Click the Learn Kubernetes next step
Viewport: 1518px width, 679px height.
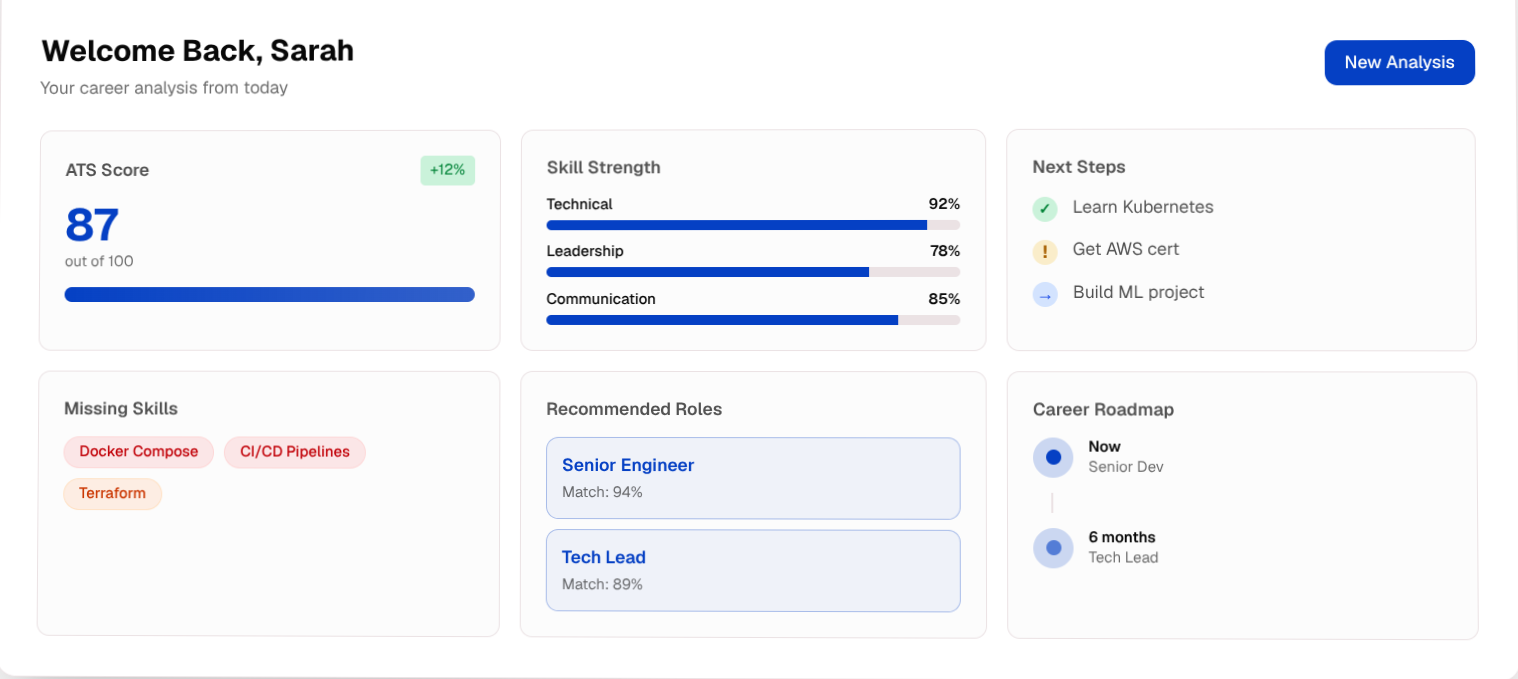[1143, 207]
